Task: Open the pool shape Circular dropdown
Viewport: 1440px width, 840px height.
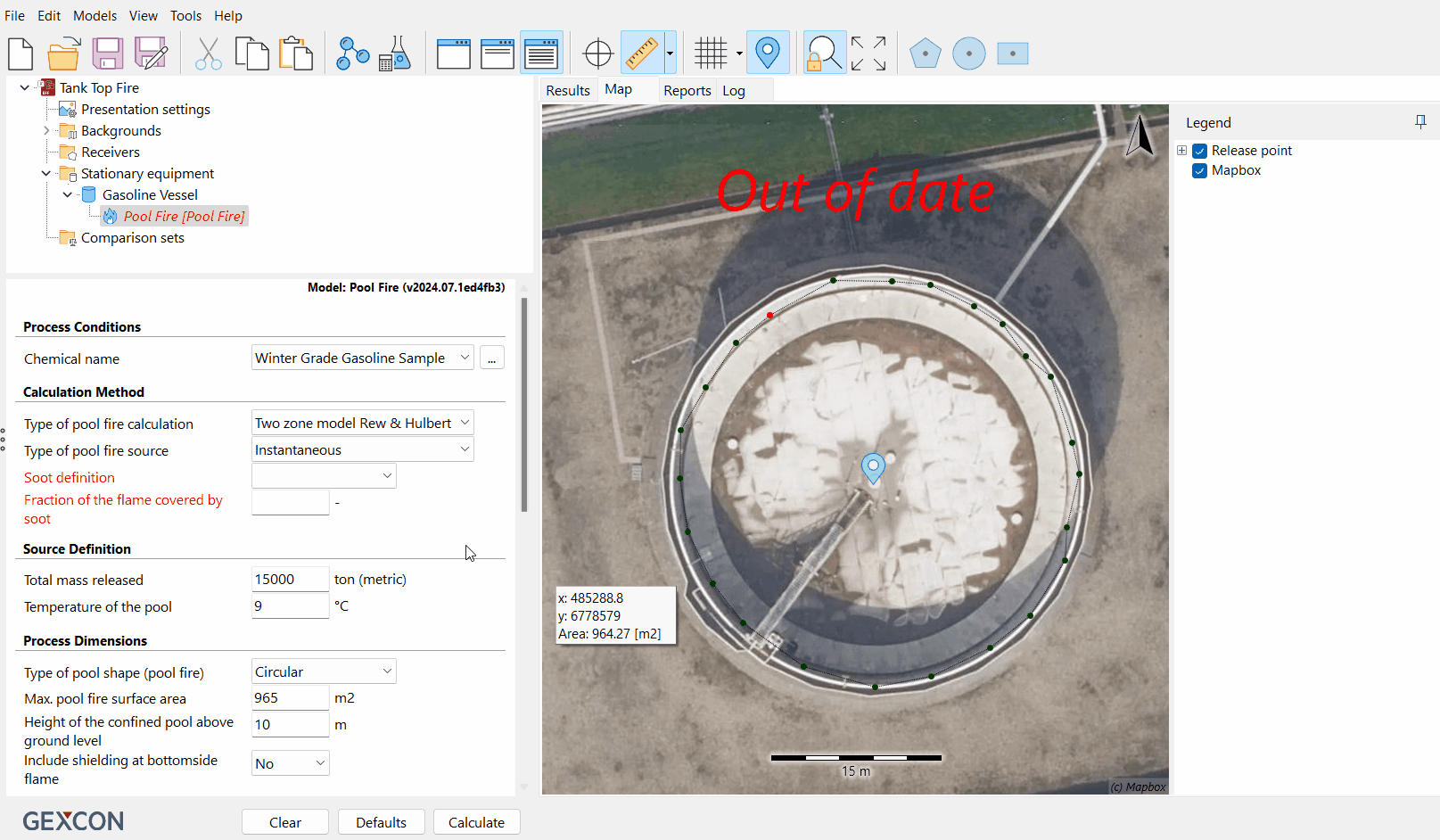Action: [x=387, y=671]
